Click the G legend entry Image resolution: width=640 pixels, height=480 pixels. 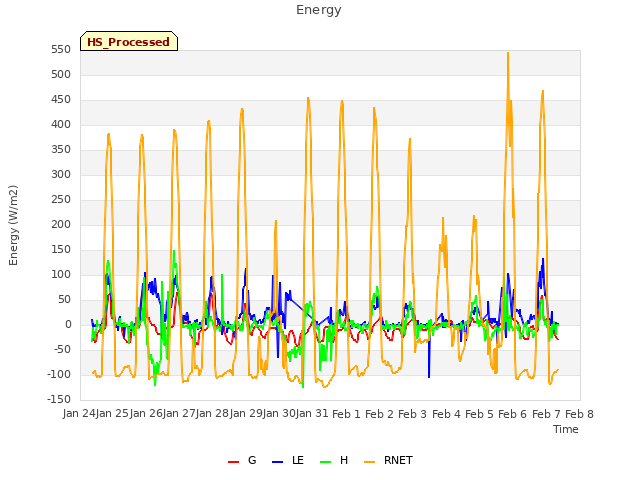coord(242,460)
